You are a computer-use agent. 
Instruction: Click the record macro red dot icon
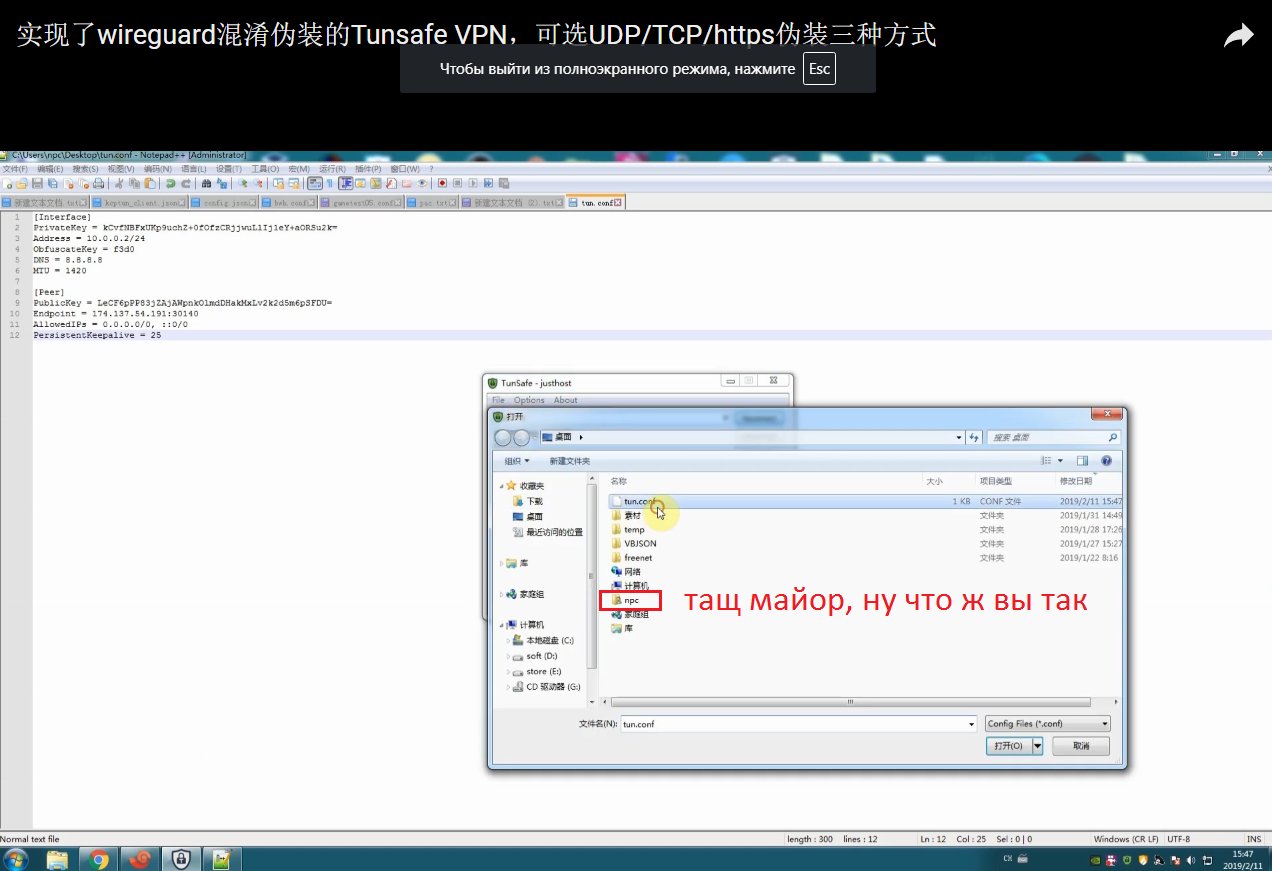pyautogui.click(x=442, y=184)
